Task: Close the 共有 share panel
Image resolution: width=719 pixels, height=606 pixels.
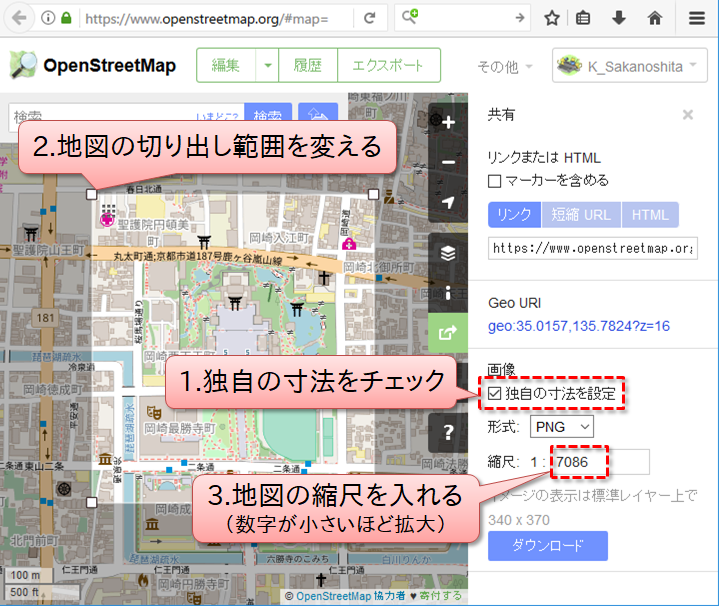Action: (687, 115)
